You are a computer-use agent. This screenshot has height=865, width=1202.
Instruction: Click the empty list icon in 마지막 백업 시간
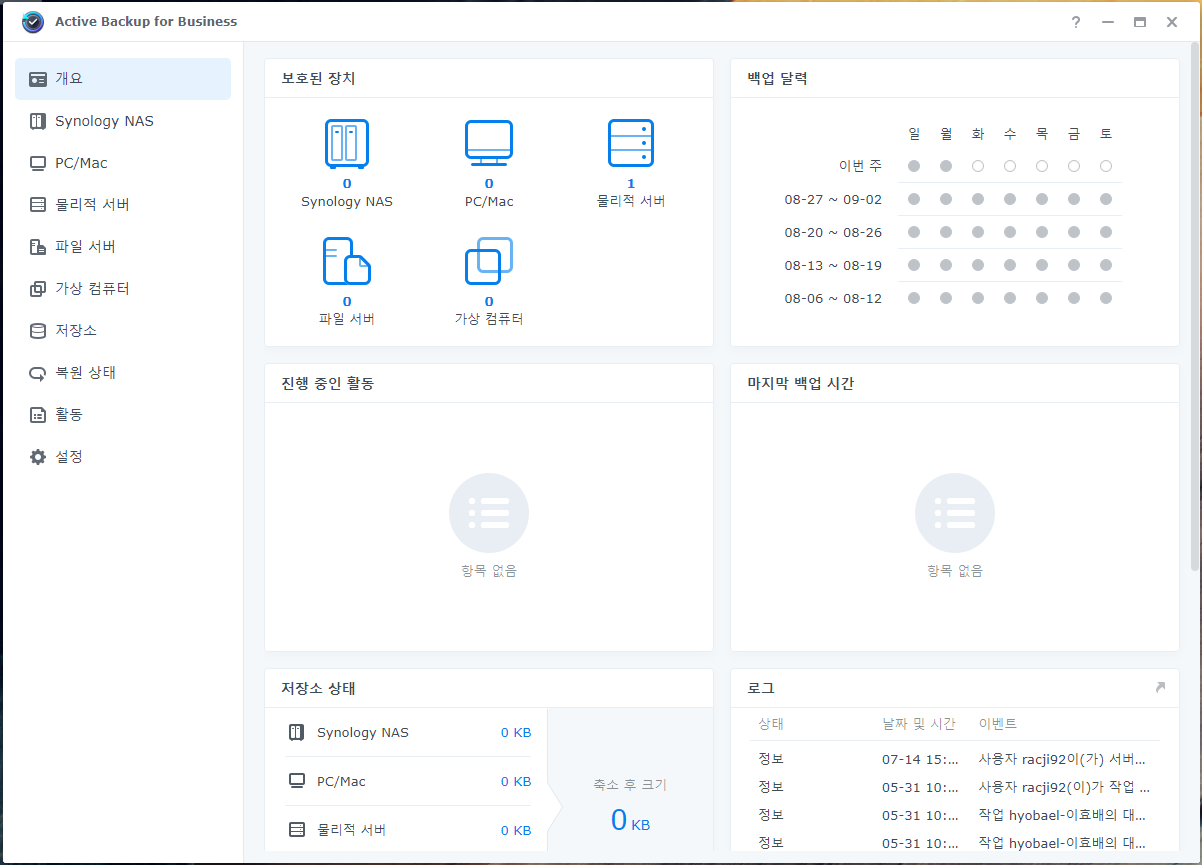click(x=955, y=513)
